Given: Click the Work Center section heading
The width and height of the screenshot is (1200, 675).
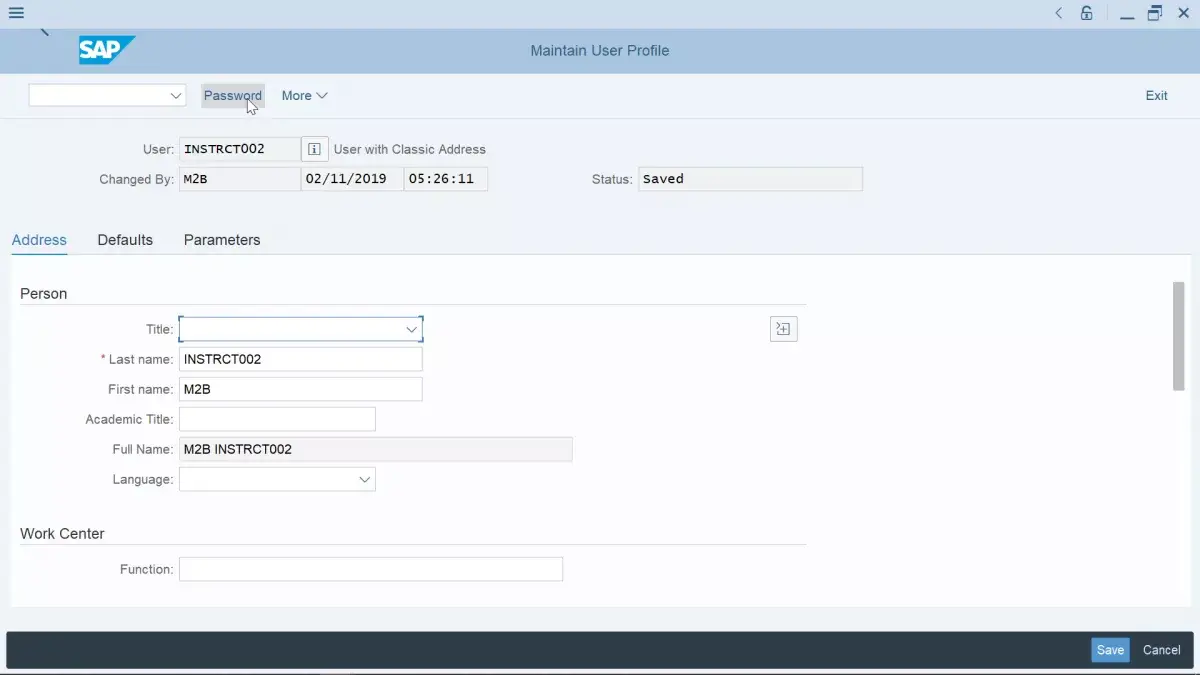Looking at the screenshot, I should 62,534.
